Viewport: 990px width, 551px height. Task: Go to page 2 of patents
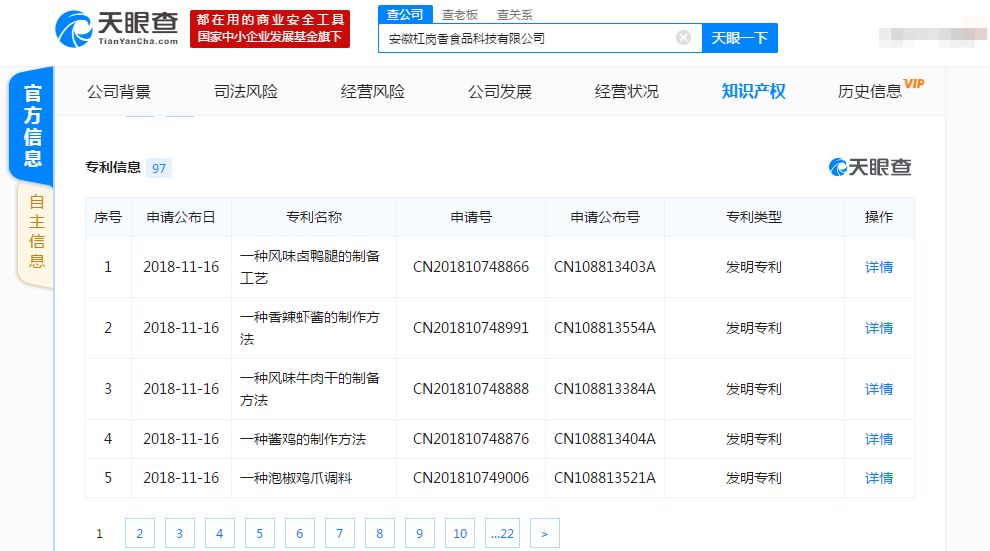pyautogui.click(x=139, y=534)
